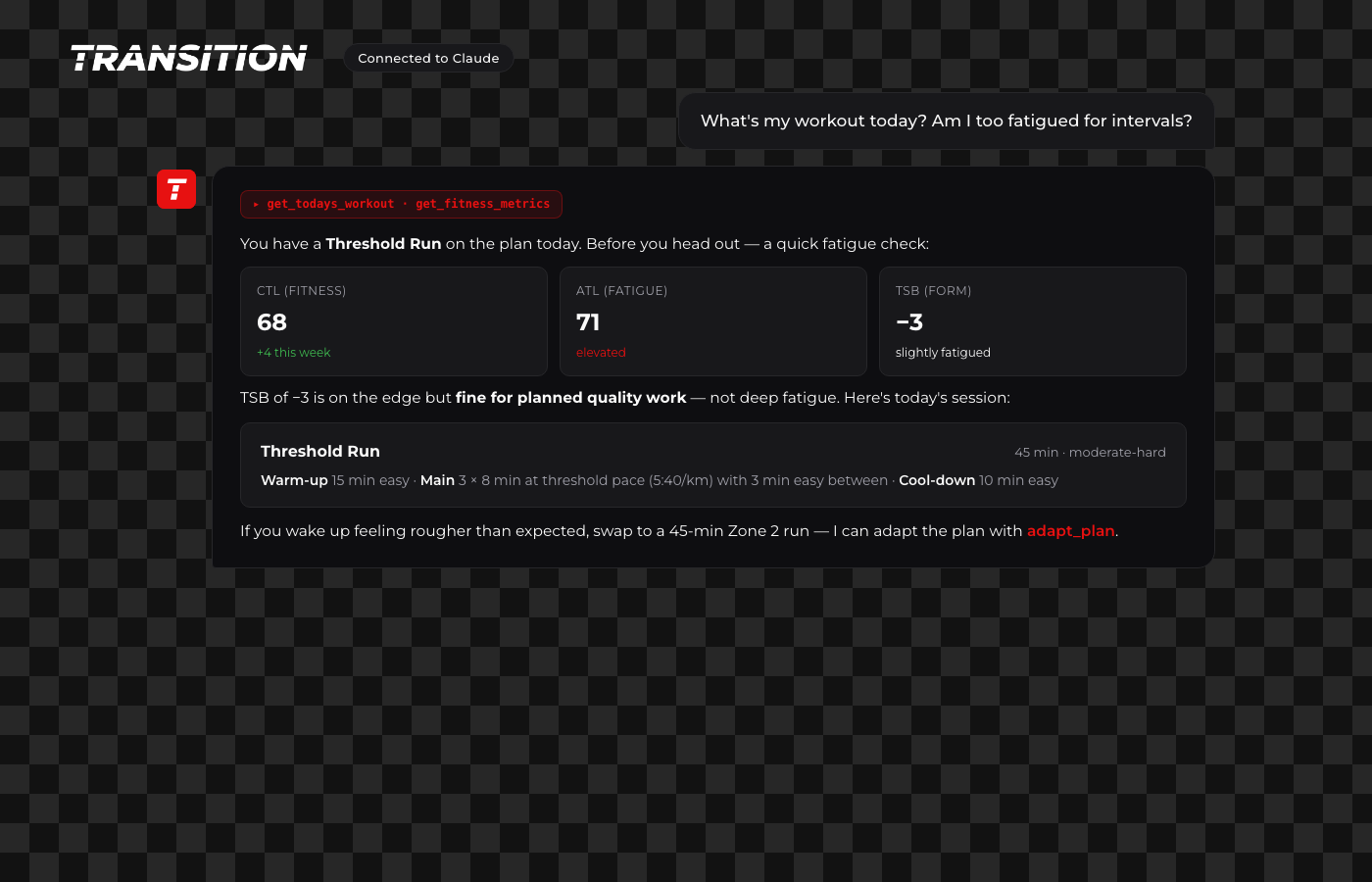
Task: Click the Connected to Claude status badge
Action: pos(428,59)
